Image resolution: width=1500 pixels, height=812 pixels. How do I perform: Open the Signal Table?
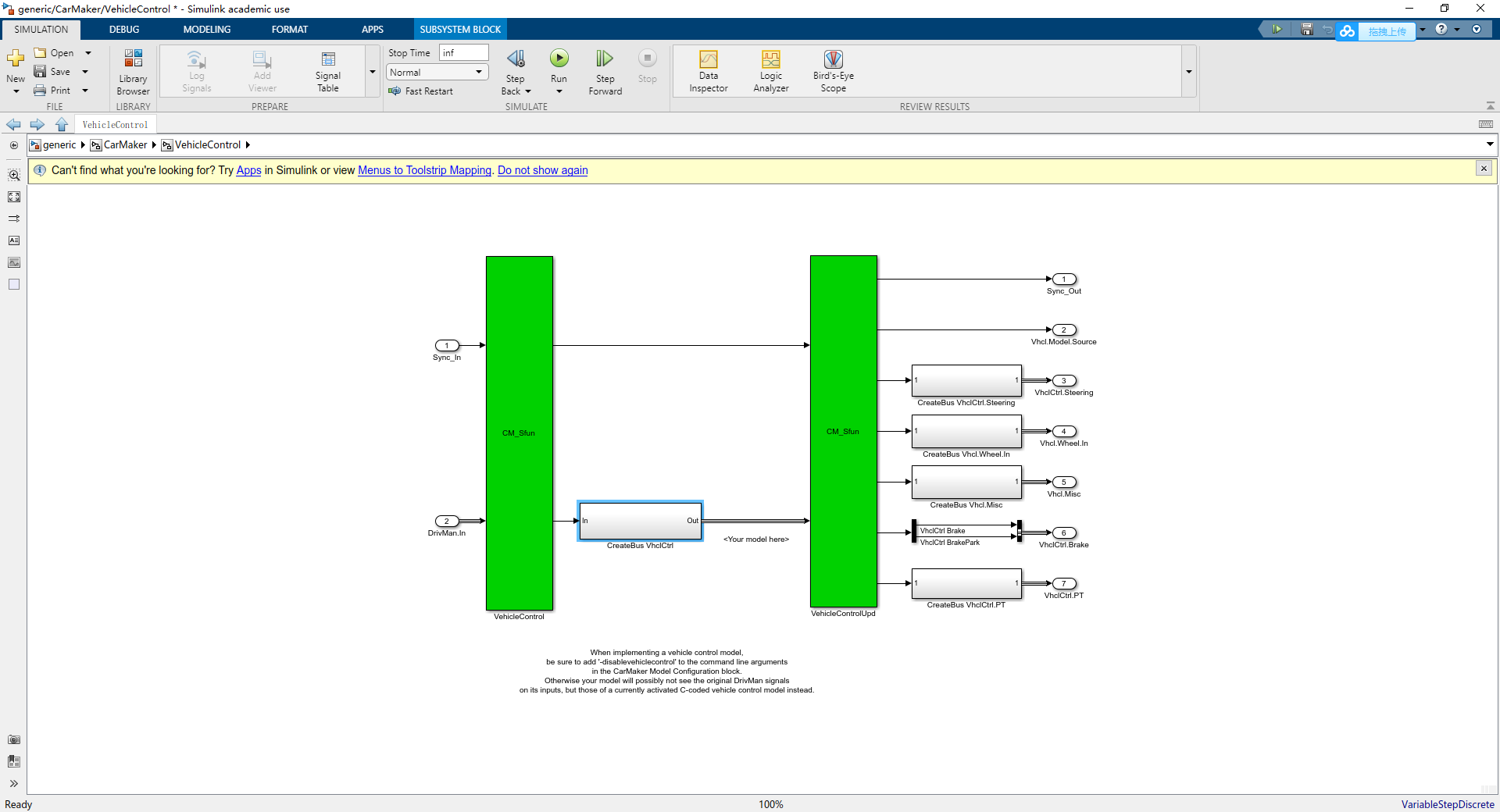[x=328, y=72]
